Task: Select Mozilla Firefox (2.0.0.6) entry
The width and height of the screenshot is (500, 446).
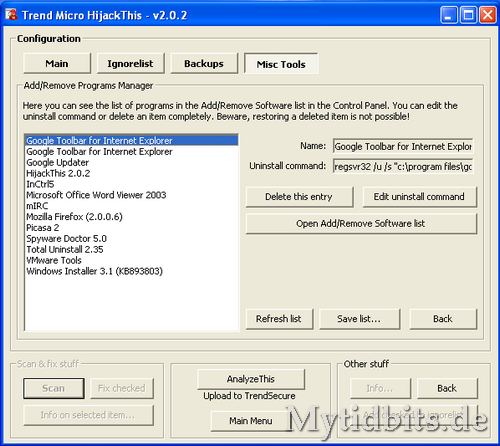Action: click(x=132, y=217)
